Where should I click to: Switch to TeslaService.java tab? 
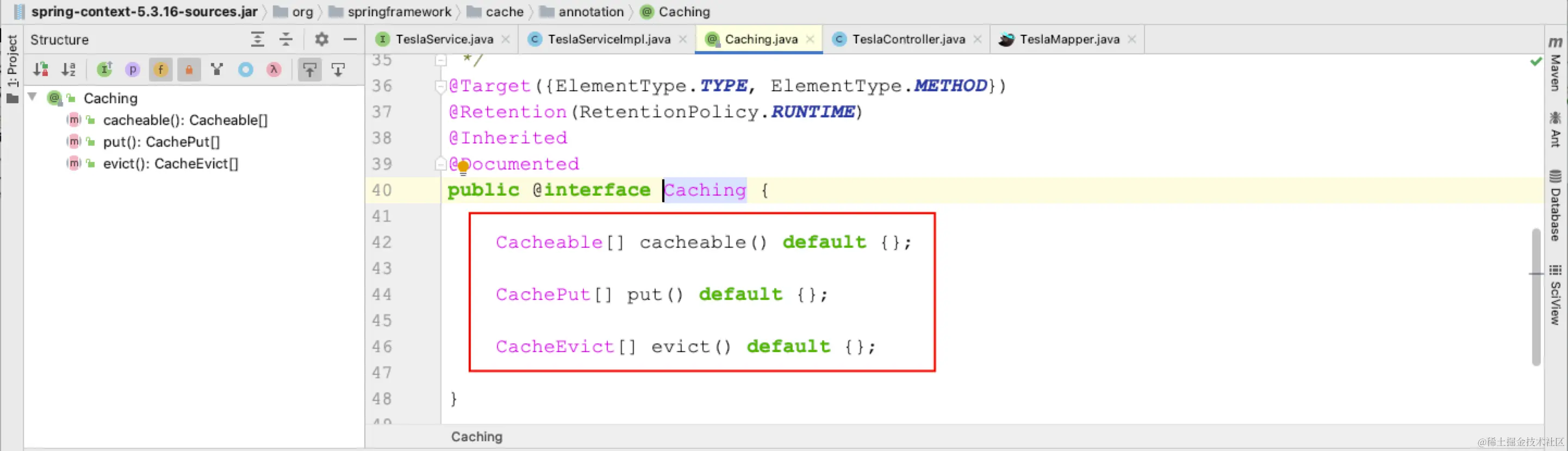[444, 40]
